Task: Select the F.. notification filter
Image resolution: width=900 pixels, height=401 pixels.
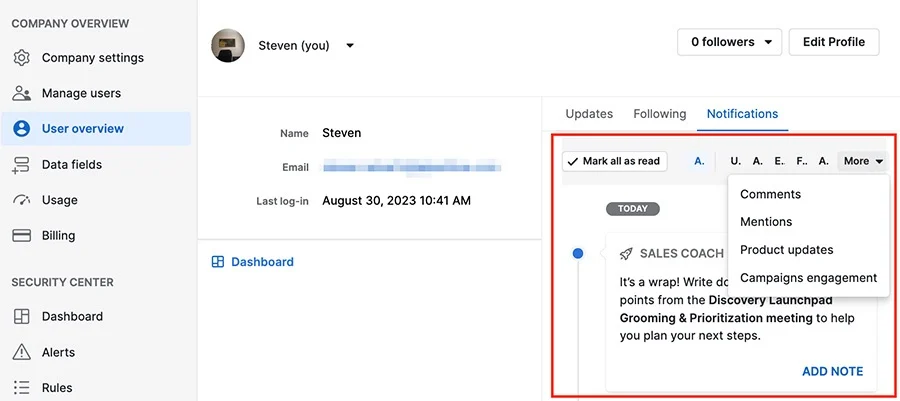Action: (802, 162)
